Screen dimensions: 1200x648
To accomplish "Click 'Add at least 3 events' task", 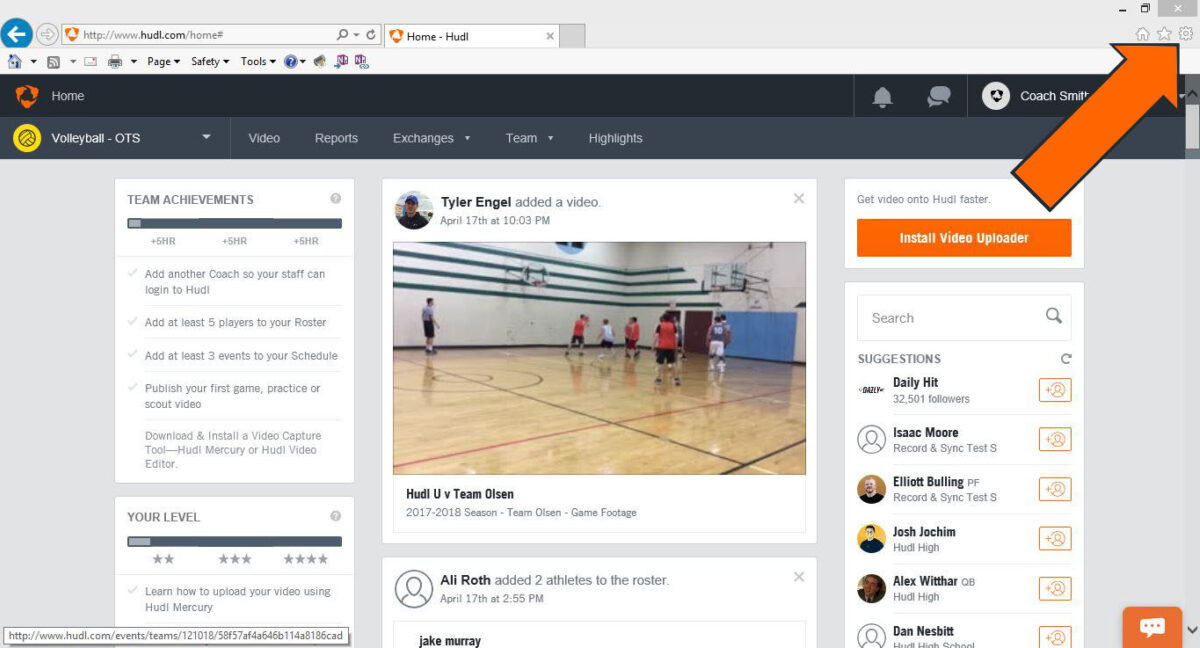I will point(241,355).
